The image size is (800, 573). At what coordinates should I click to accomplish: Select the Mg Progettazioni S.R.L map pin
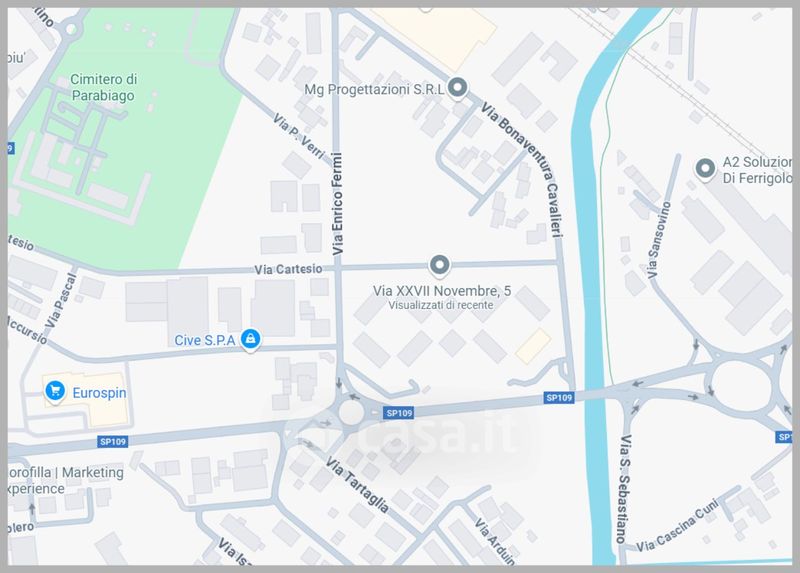pos(458,87)
